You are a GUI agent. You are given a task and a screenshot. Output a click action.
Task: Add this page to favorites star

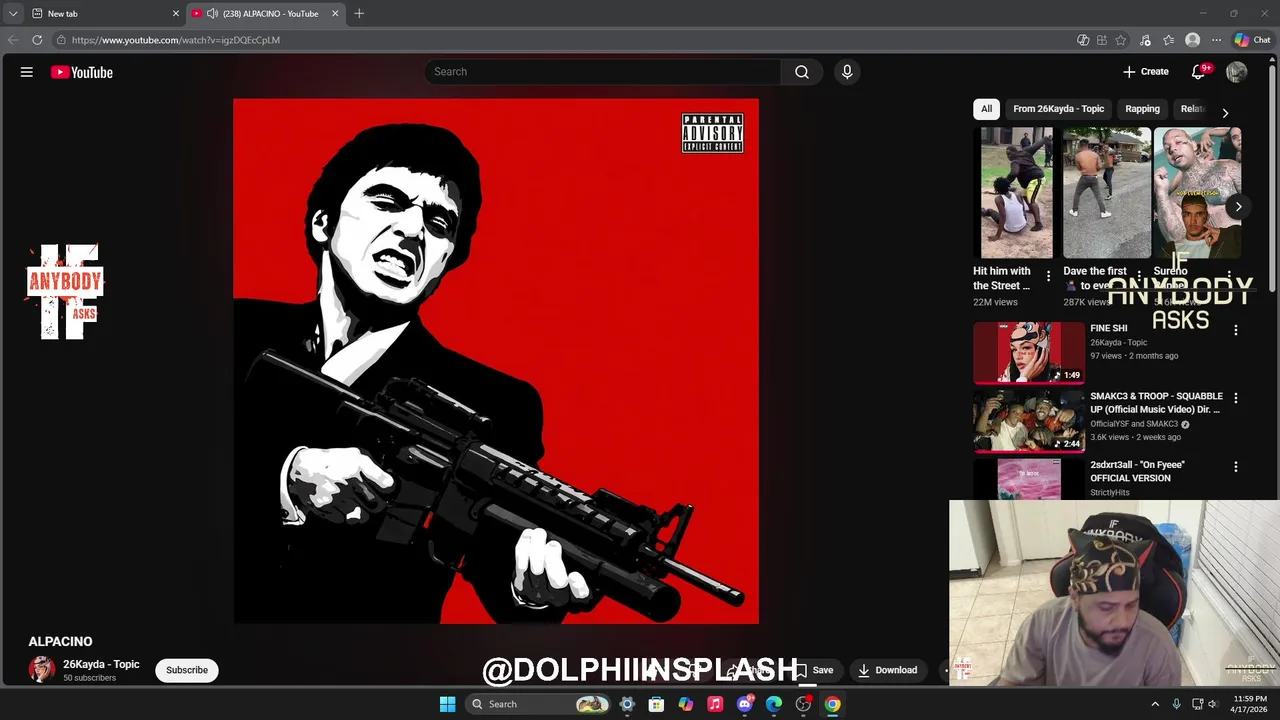pyautogui.click(x=1121, y=40)
